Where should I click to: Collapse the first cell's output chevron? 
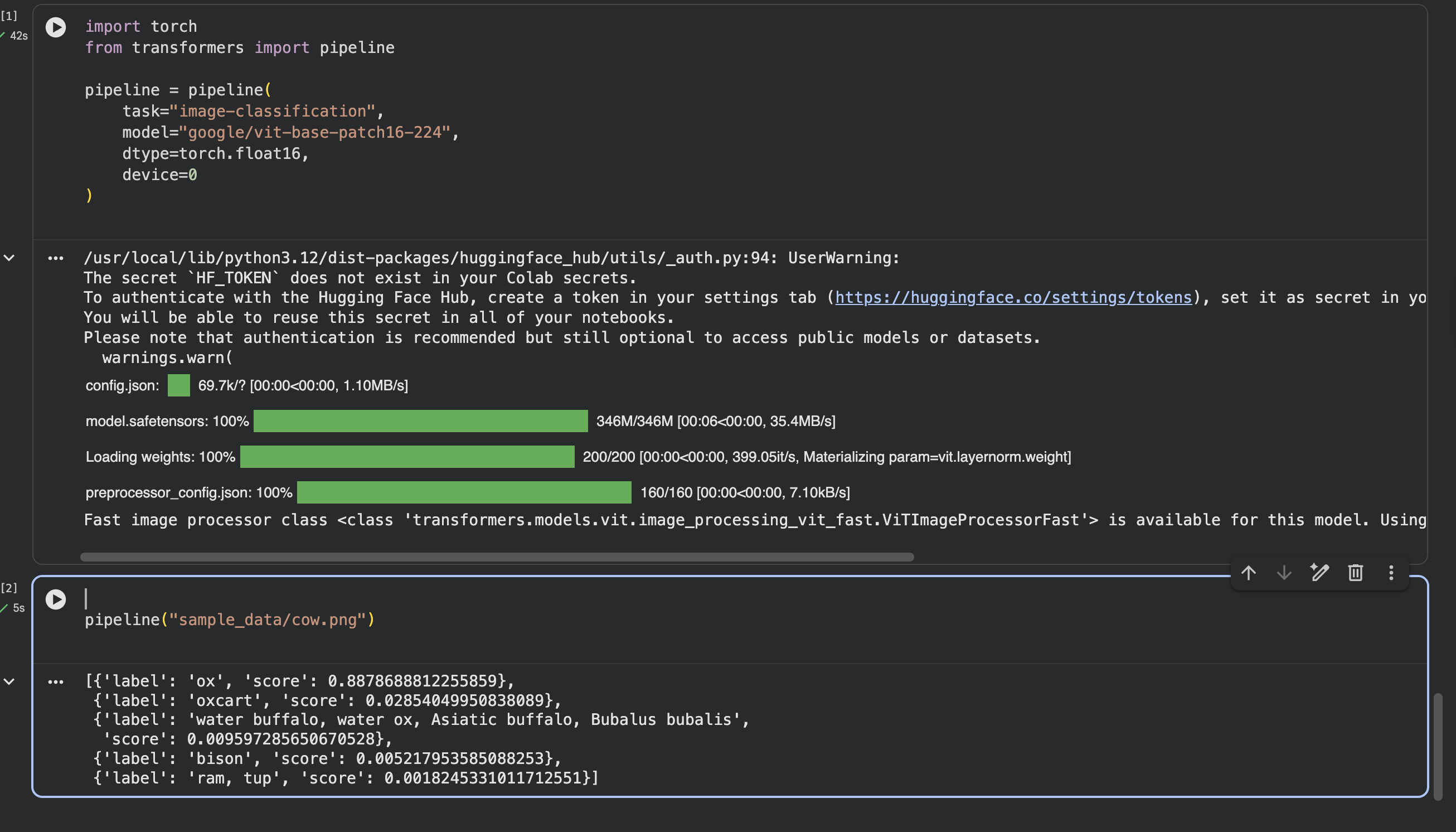(9, 258)
